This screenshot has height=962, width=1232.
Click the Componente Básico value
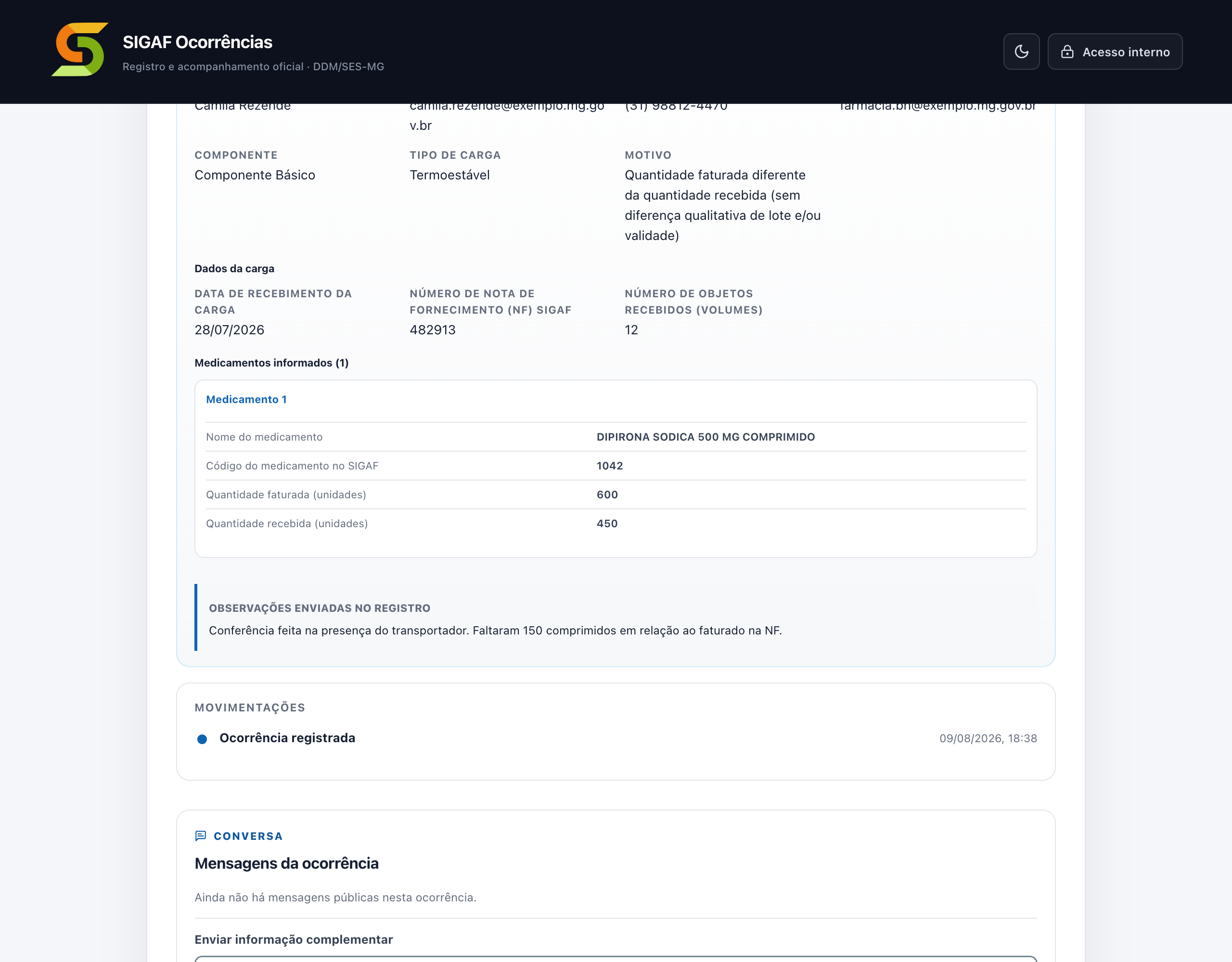[255, 175]
